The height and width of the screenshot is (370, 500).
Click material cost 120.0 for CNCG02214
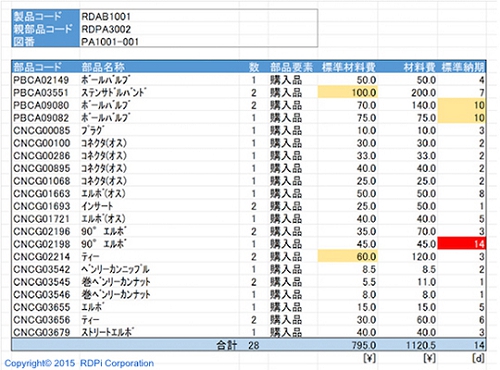(423, 257)
